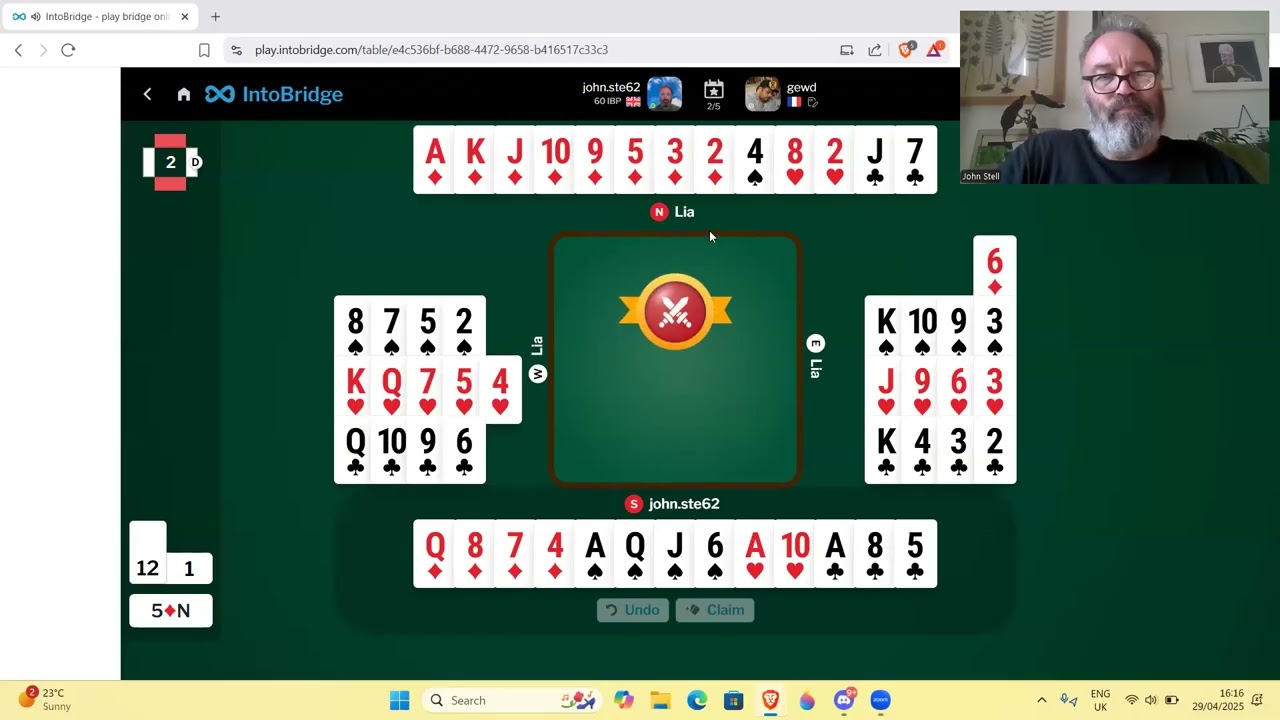1280x720 pixels.
Task: Click the John Stell webcam video
Action: tap(1114, 97)
